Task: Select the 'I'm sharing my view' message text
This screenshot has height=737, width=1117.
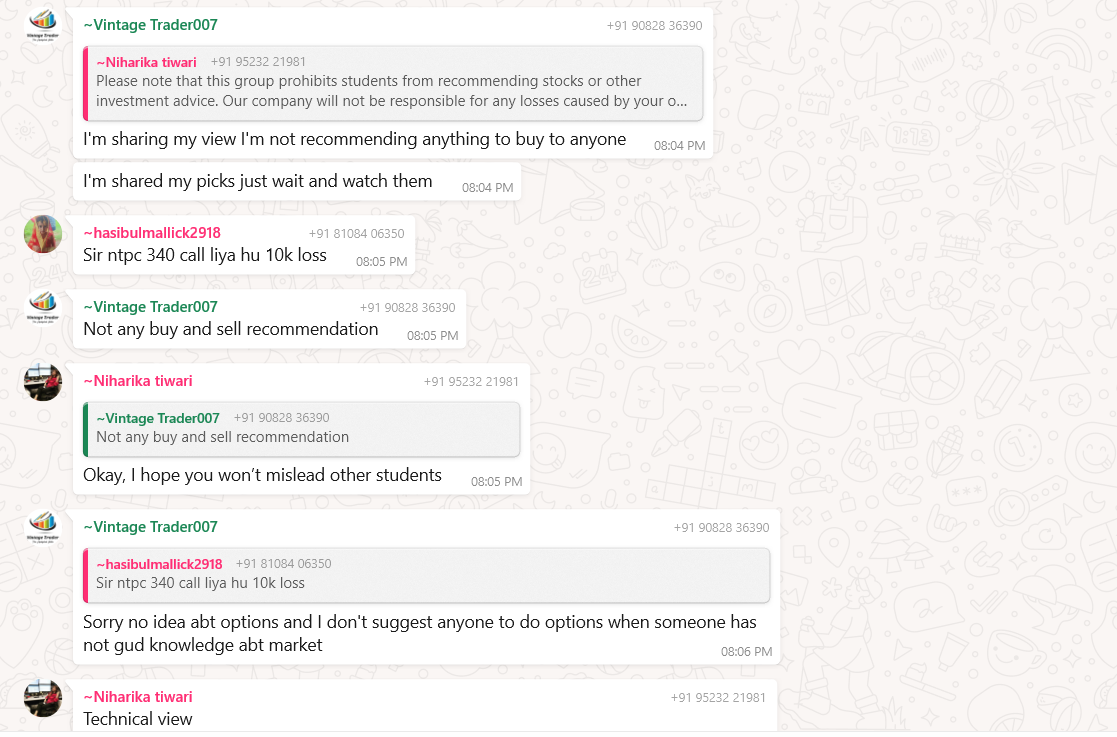Action: pos(354,139)
